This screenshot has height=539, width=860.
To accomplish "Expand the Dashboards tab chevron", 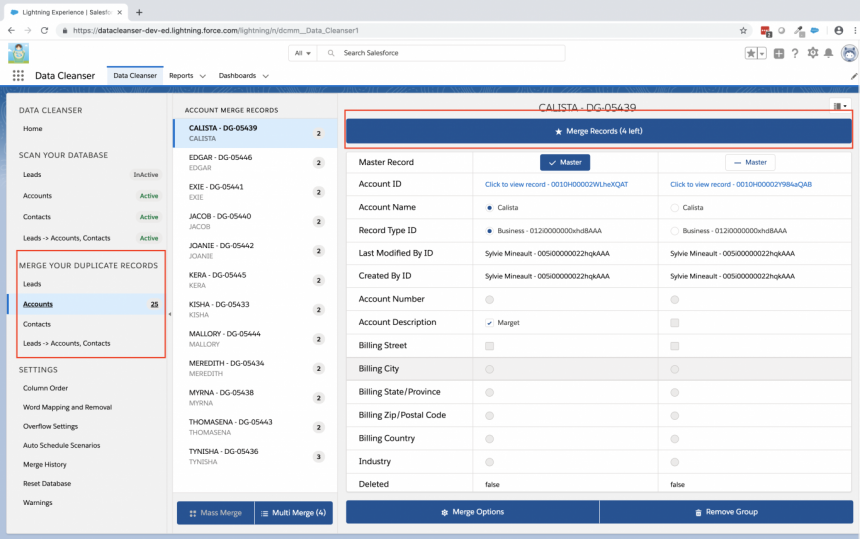I will [265, 76].
